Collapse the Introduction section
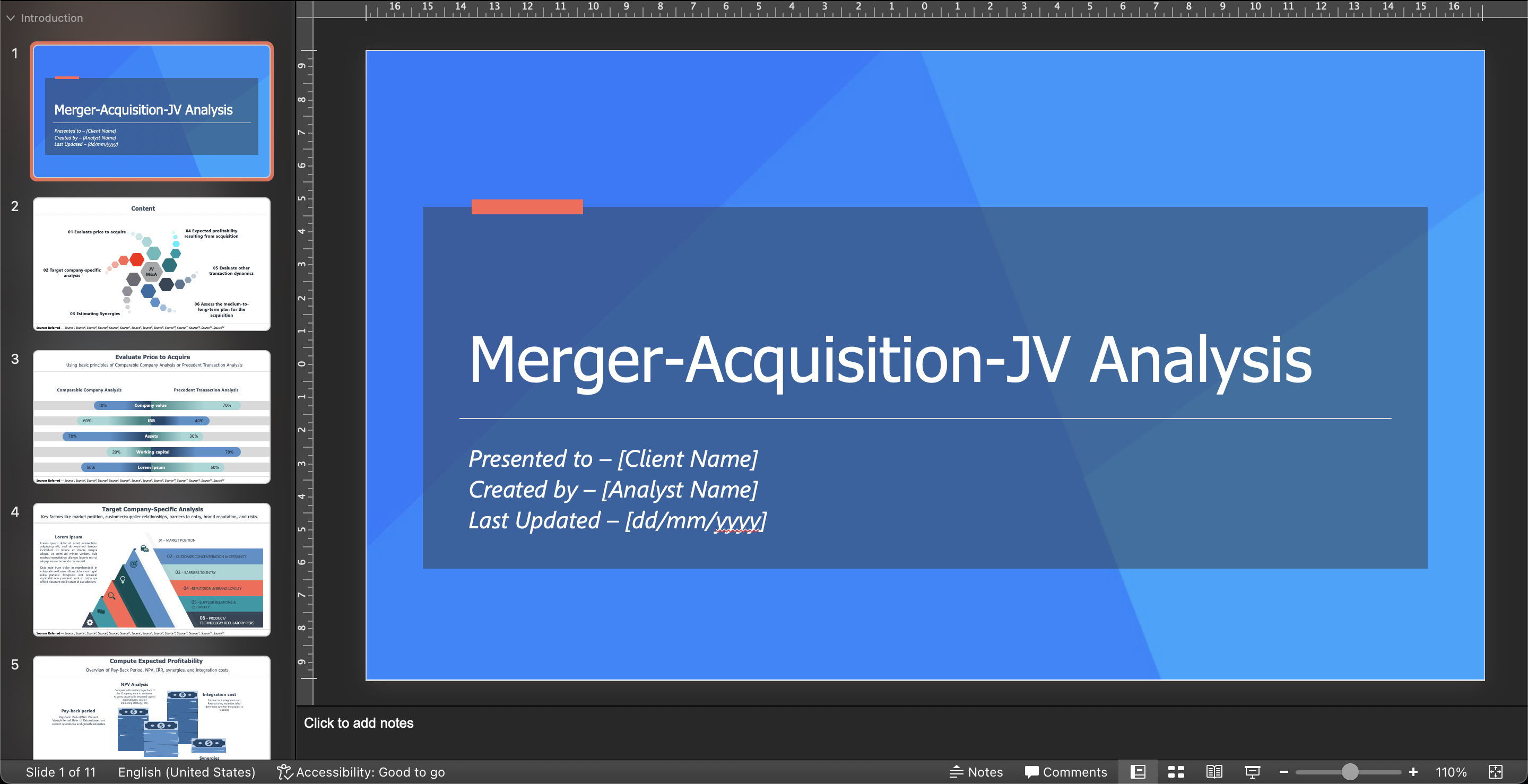 pos(11,18)
